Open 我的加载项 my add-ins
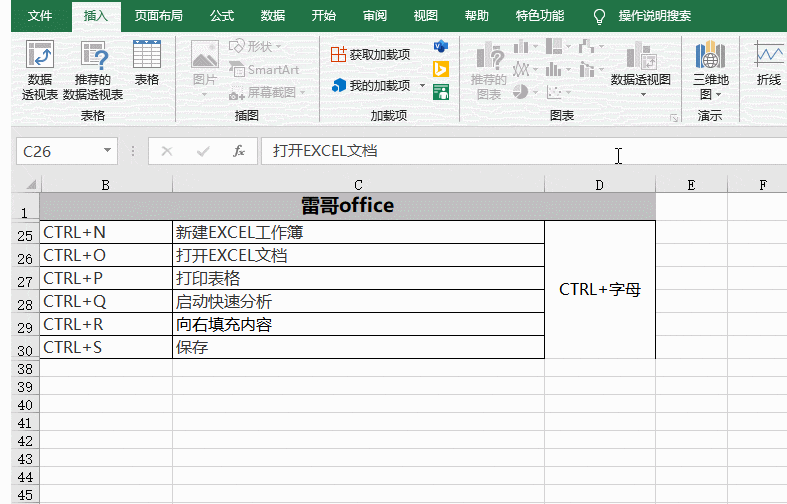This screenshot has height=504, width=787. click(371, 86)
